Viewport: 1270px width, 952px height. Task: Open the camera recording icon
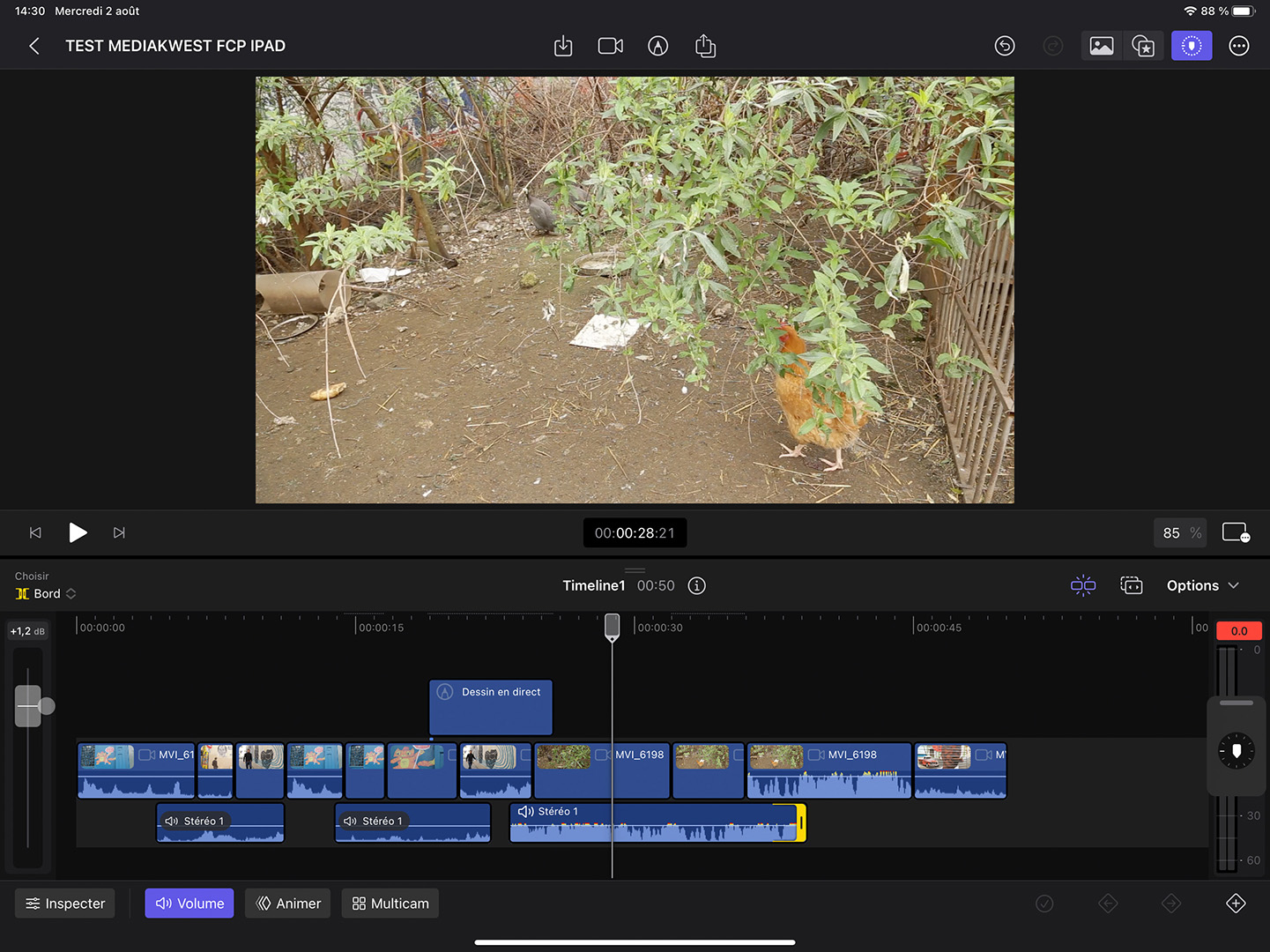(610, 46)
